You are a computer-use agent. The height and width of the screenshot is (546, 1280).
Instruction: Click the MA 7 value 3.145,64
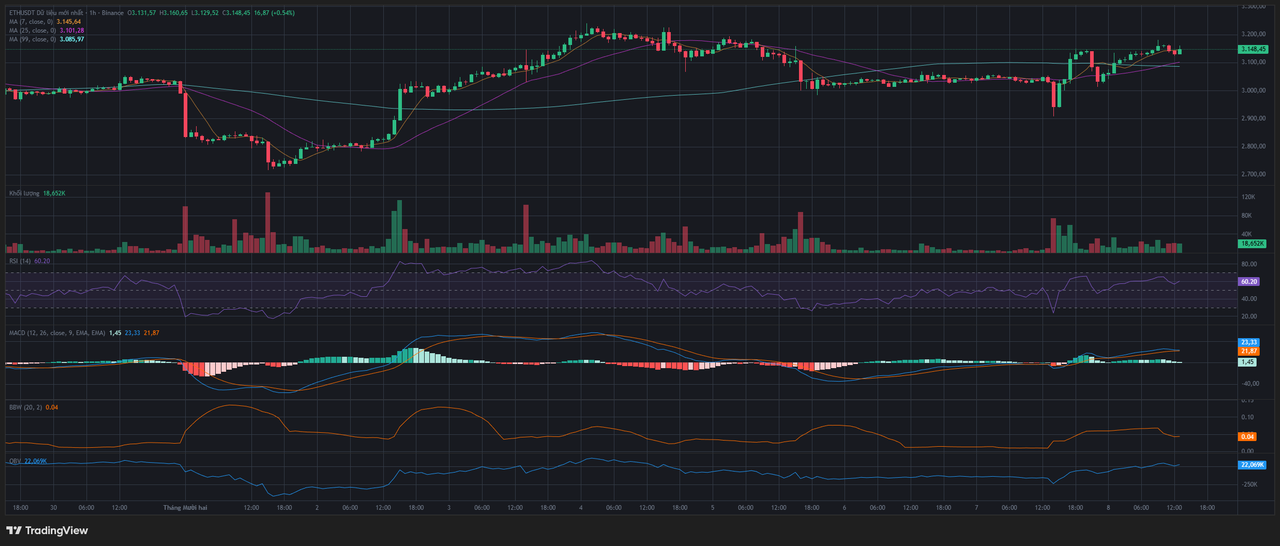pyautogui.click(x=69, y=22)
